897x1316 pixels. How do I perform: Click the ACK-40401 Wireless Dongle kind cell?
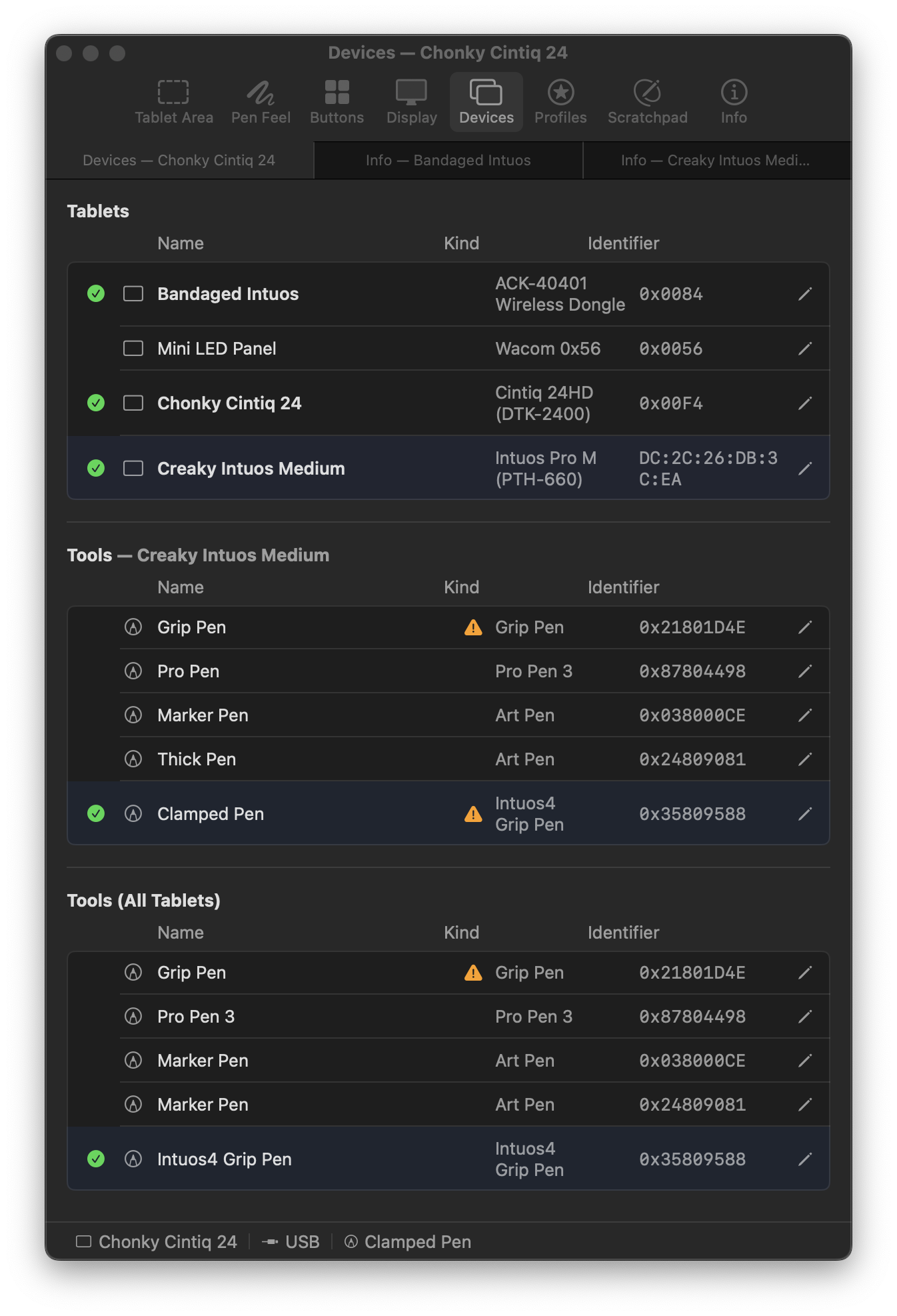click(x=560, y=294)
